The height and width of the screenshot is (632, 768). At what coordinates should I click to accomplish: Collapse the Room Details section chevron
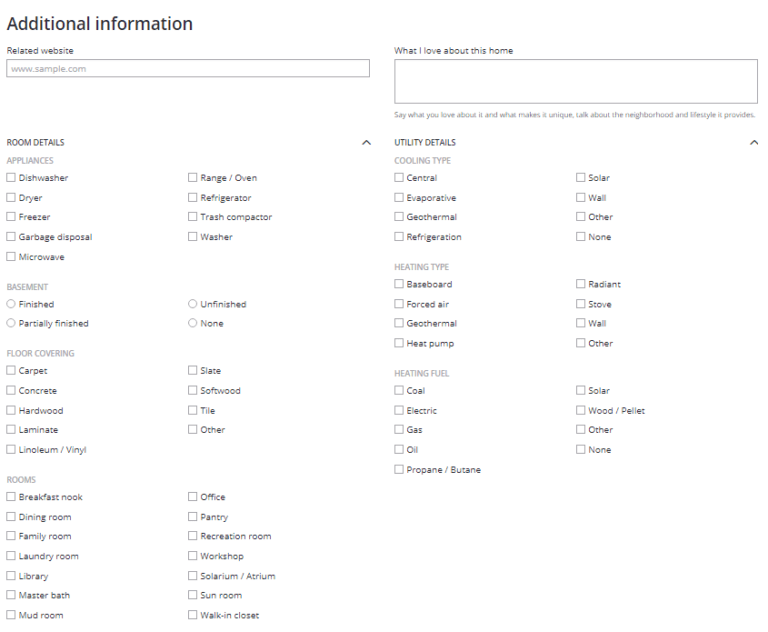pyautogui.click(x=366, y=144)
